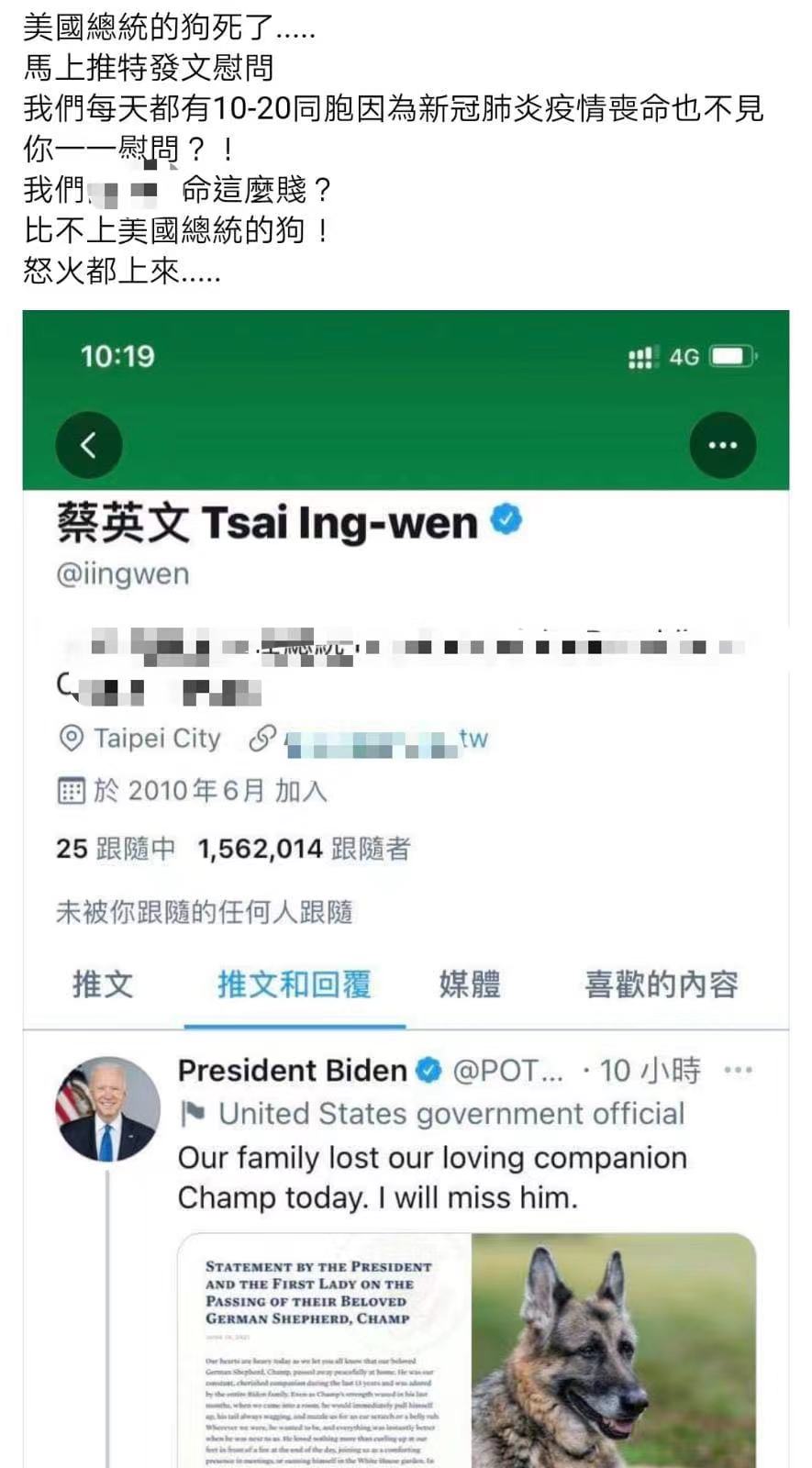
Task: Select the 推文和回覆 tab
Action: (295, 984)
